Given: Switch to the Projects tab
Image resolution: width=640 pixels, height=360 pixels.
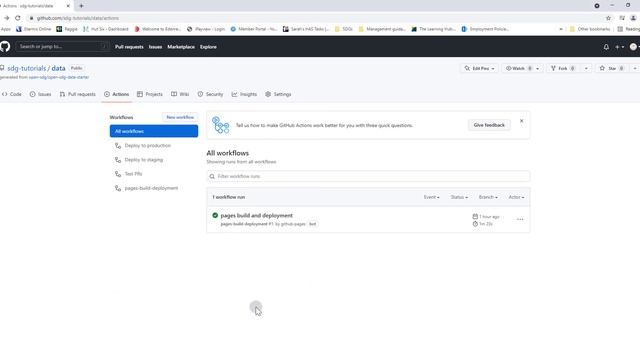Looking at the screenshot, I should (x=150, y=94).
